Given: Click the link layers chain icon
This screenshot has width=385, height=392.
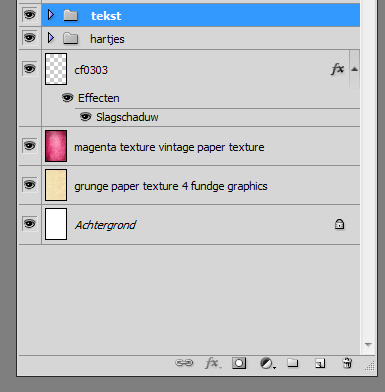Looking at the screenshot, I should pyautogui.click(x=184, y=363).
